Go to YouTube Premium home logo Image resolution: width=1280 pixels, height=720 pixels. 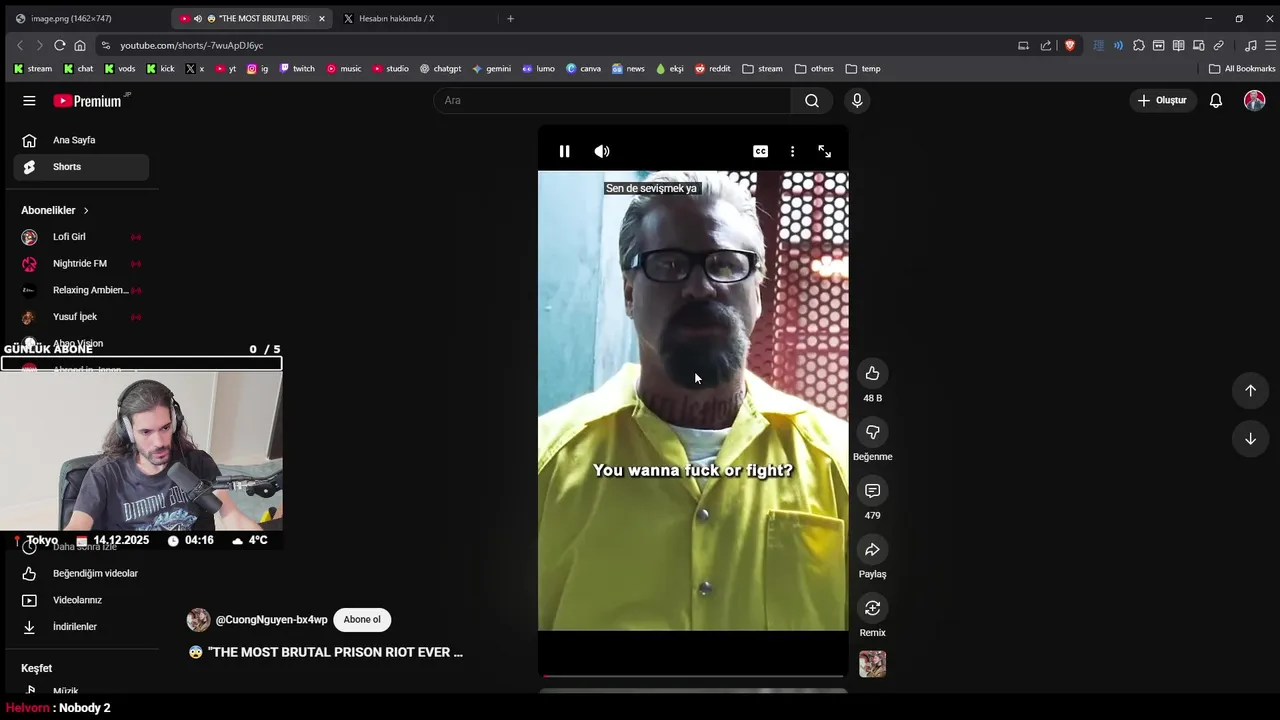click(90, 100)
